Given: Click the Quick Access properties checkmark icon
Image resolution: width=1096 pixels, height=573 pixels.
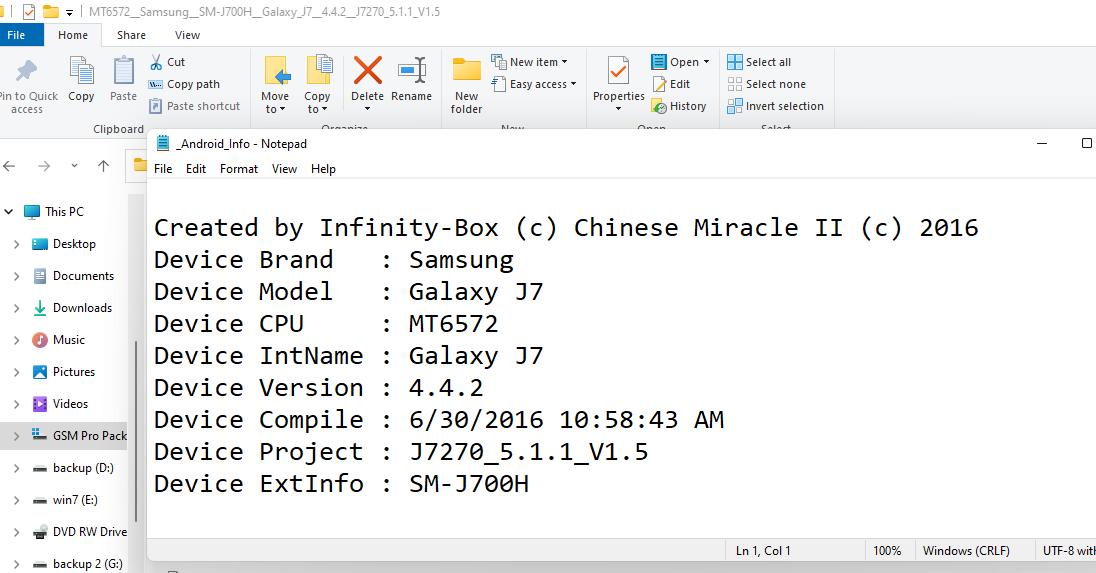Looking at the screenshot, I should pyautogui.click(x=29, y=12).
